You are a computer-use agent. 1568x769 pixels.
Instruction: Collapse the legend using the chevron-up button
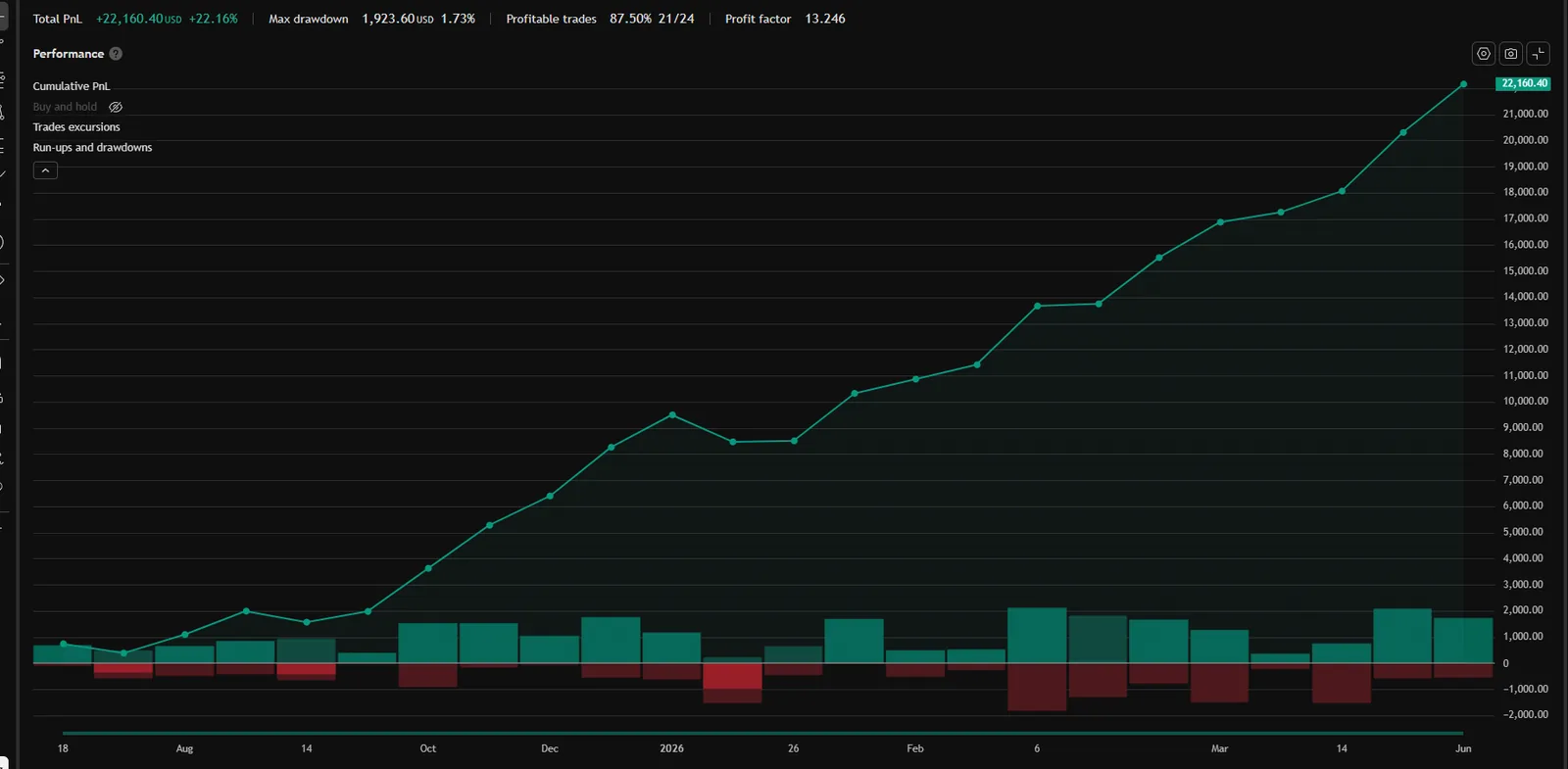pos(45,170)
